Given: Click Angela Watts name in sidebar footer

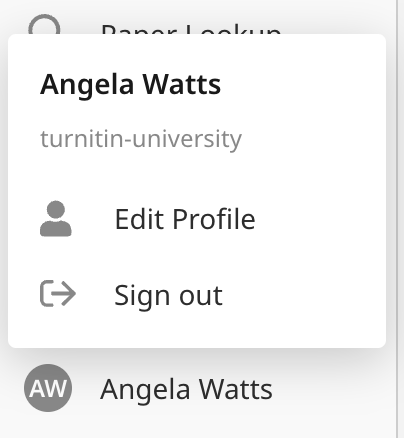Looking at the screenshot, I should [x=186, y=389].
